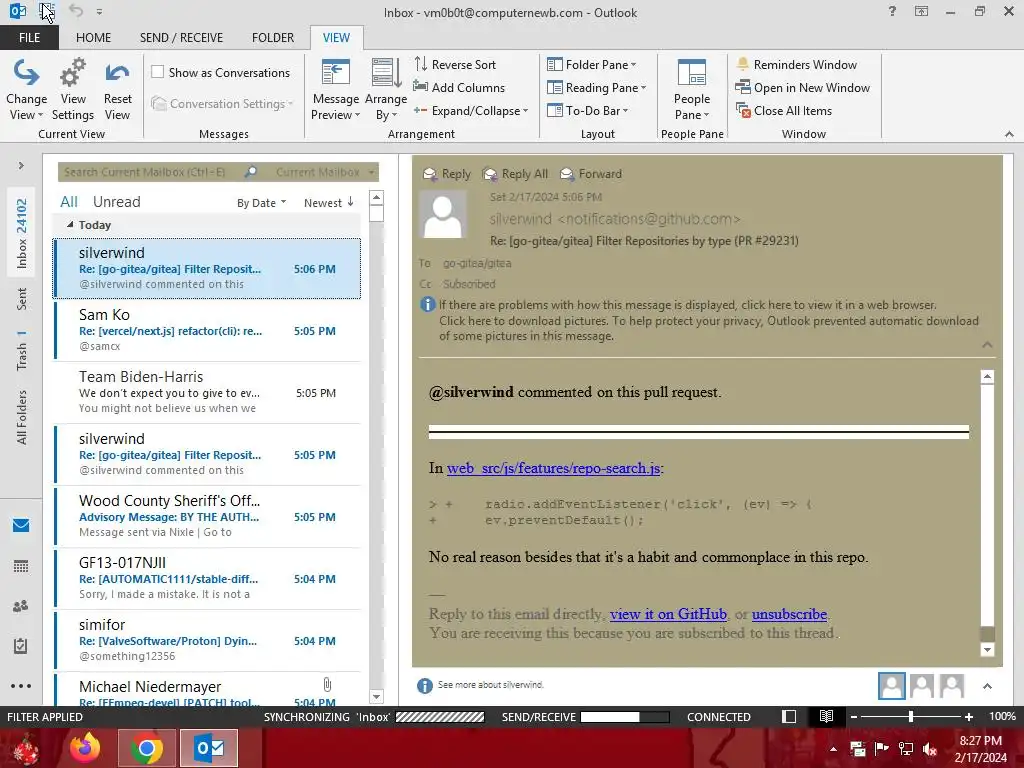Screen dimensions: 1024x768
Task: Switch to the SEND / RECEIVE tab
Action: tap(182, 37)
